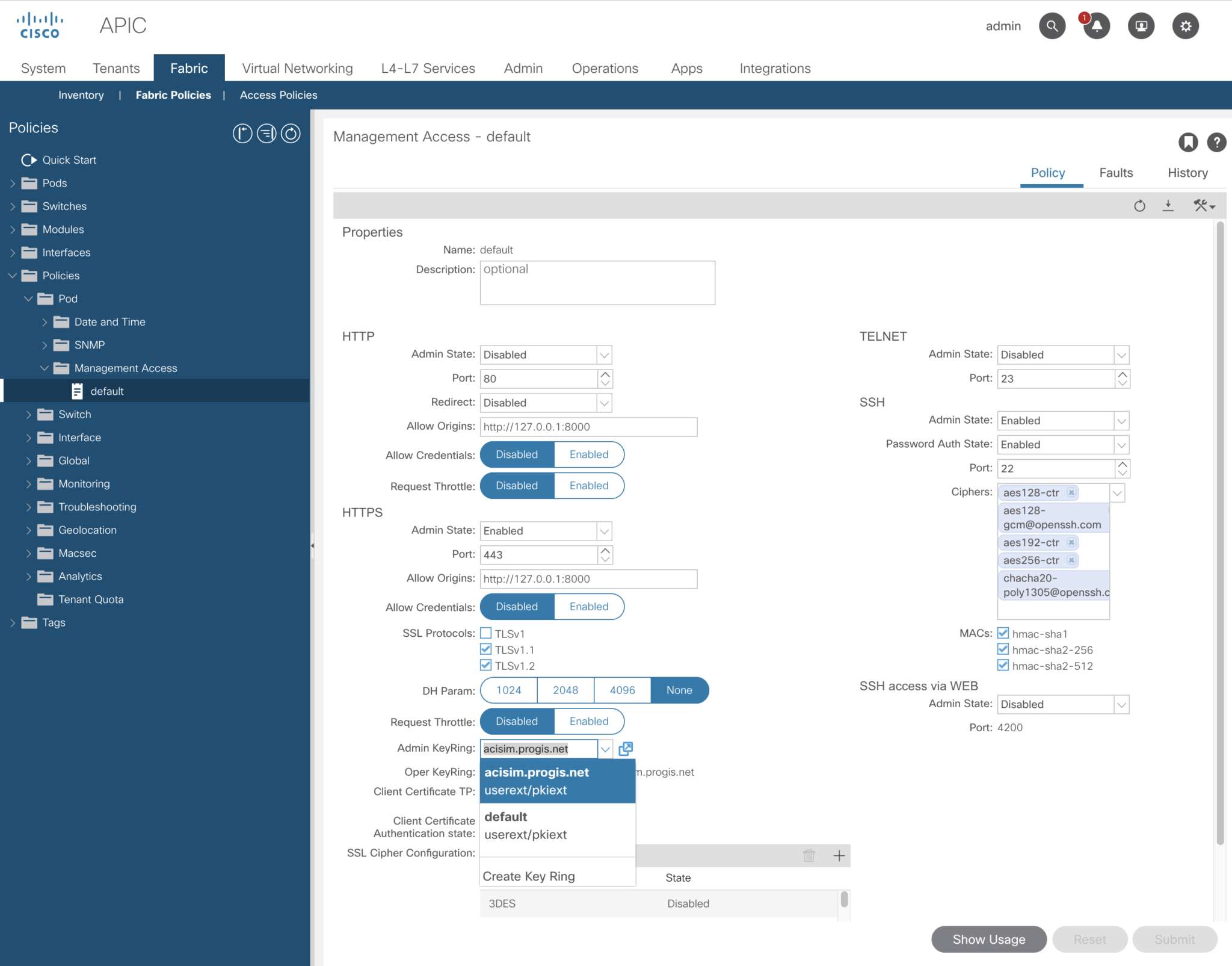The width and height of the screenshot is (1232, 966).
Task: Bookmark this Management Access page
Action: 1187,142
